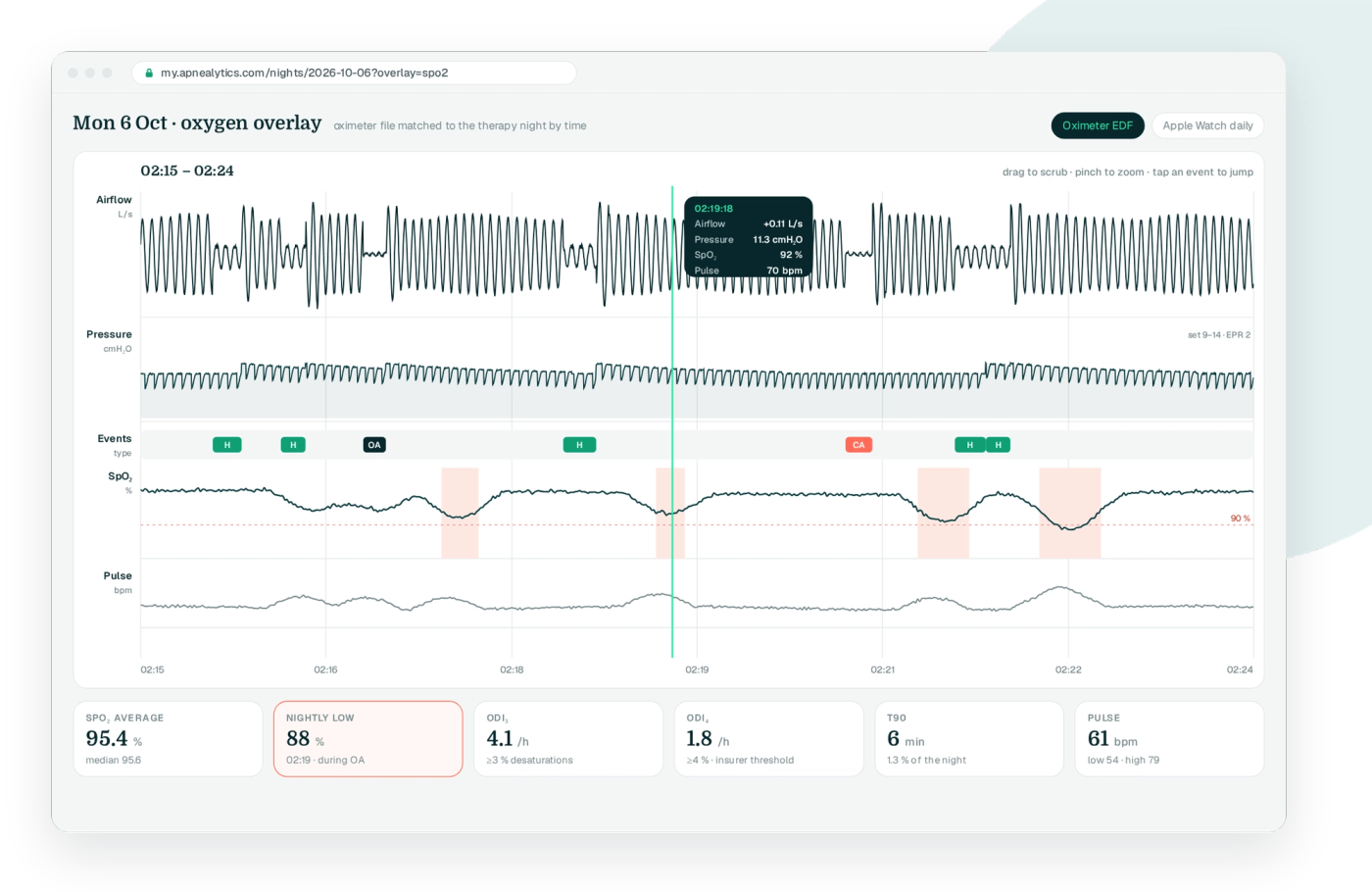This screenshot has width=1372, height=892.
Task: Select the apnealytics URL in the address bar
Action: coord(304,73)
